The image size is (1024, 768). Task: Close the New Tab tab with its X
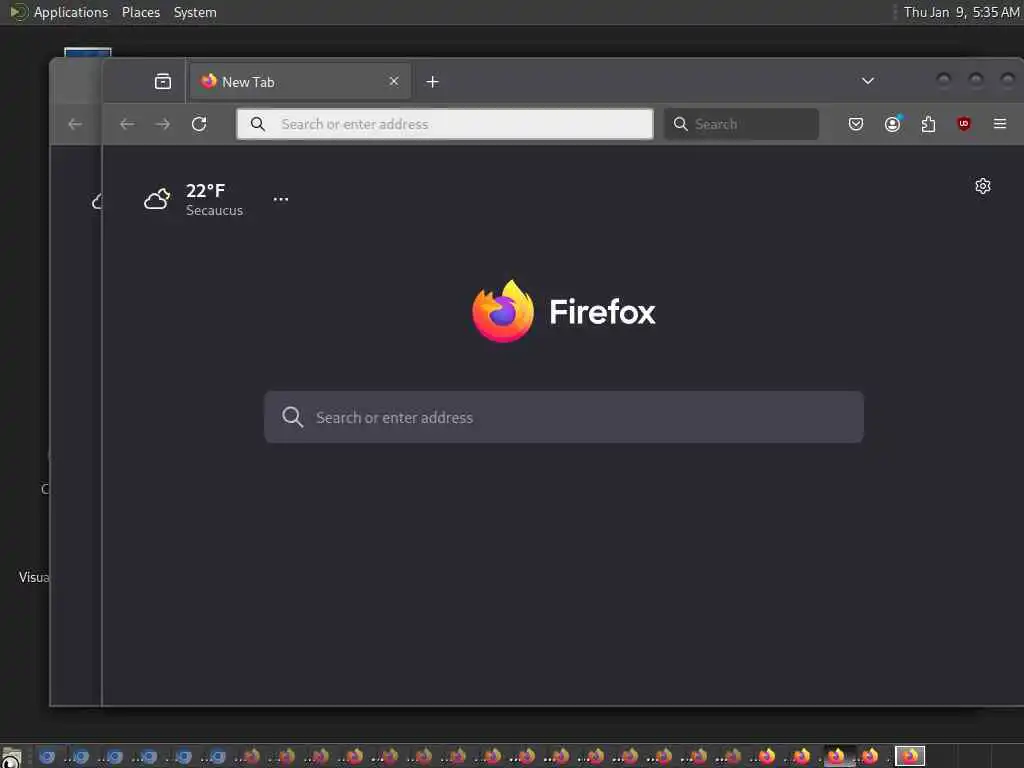coord(394,82)
